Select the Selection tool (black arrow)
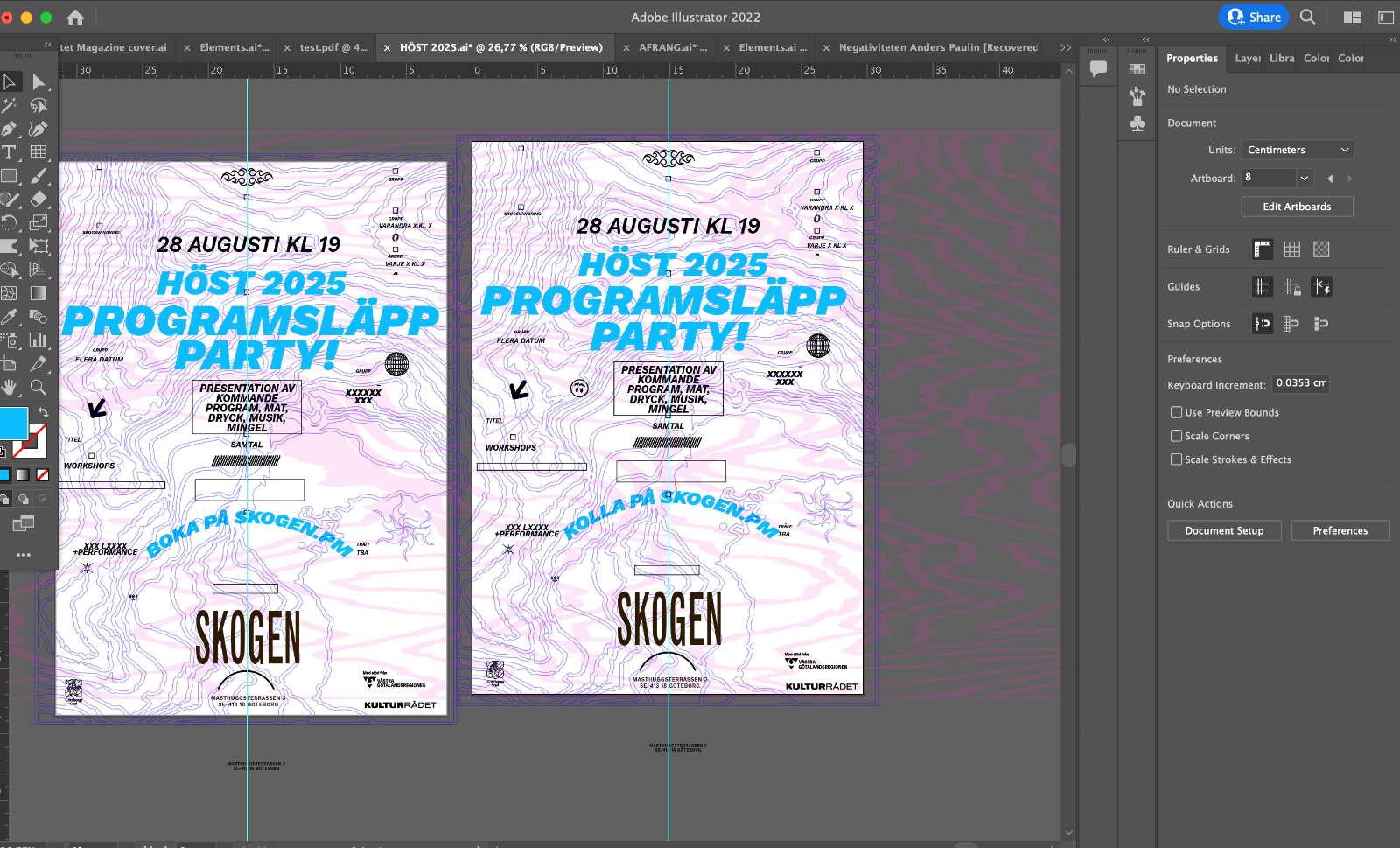The image size is (1400, 848). pyautogui.click(x=10, y=82)
